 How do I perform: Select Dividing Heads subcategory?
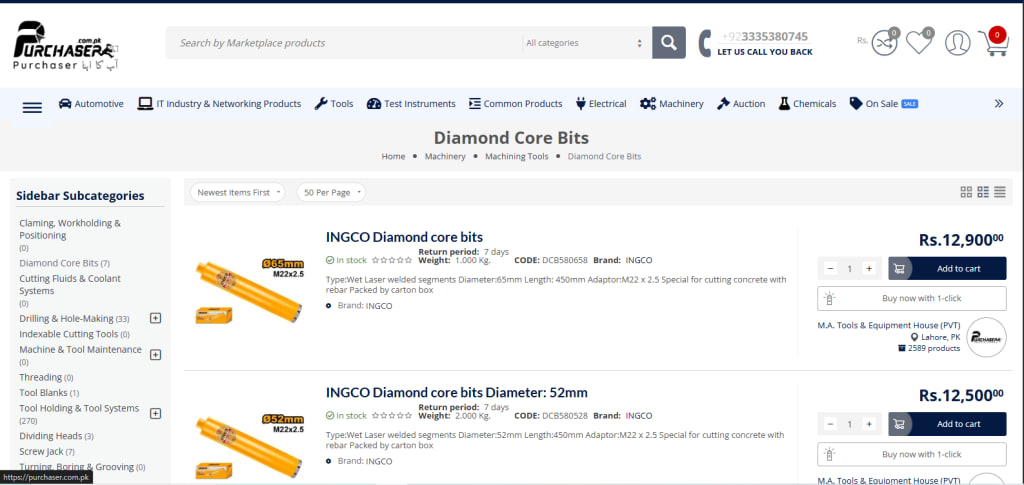click(x=50, y=436)
